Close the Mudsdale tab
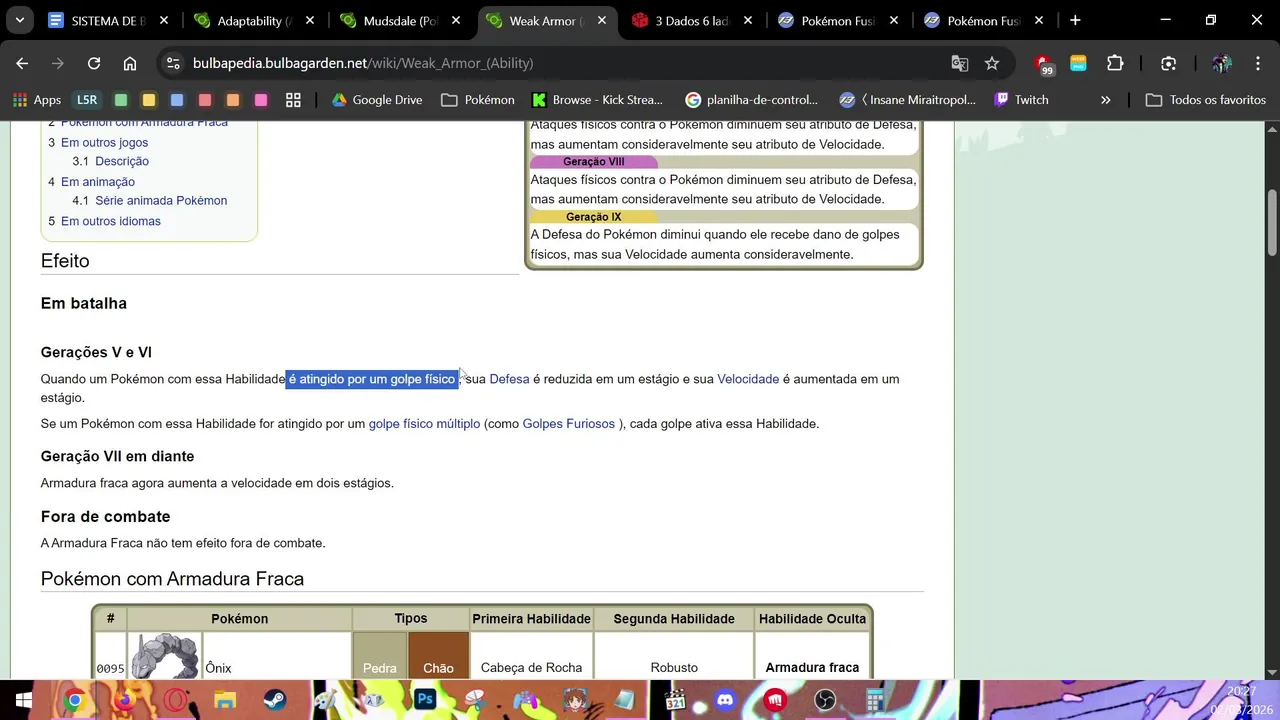 pyautogui.click(x=456, y=20)
